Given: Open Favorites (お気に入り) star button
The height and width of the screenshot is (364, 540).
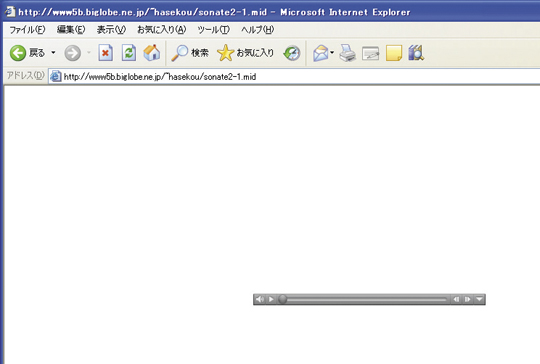Looking at the screenshot, I should coord(246,53).
